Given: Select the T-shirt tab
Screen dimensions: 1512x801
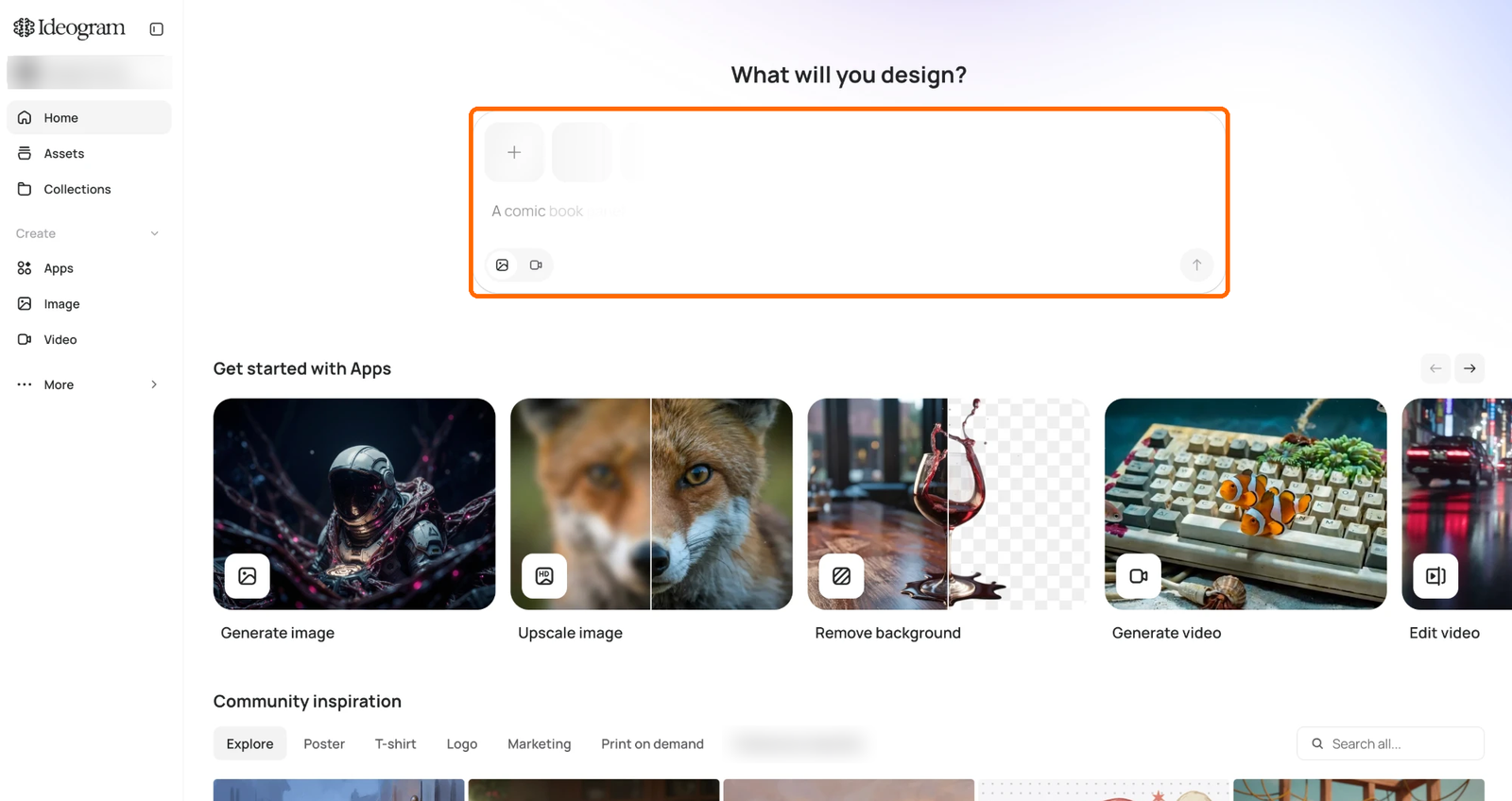Looking at the screenshot, I should coord(395,744).
